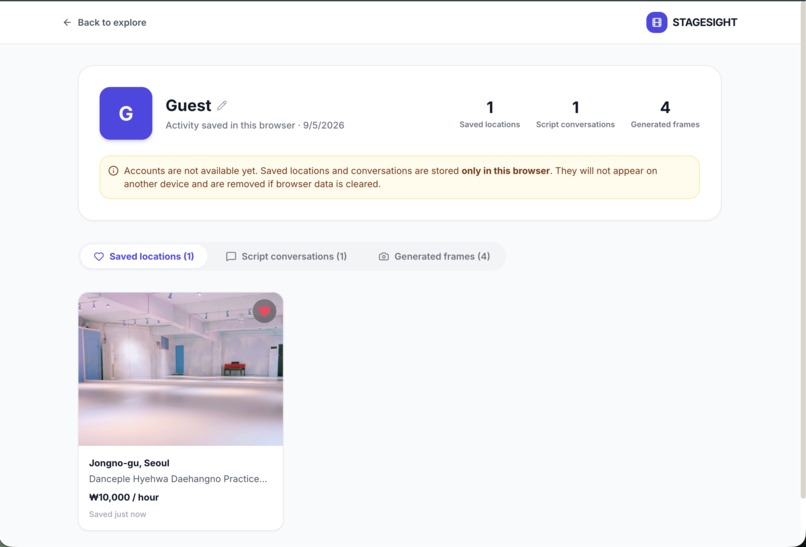This screenshot has height=547, width=806.
Task: Click the purple G guest avatar
Action: click(x=126, y=113)
